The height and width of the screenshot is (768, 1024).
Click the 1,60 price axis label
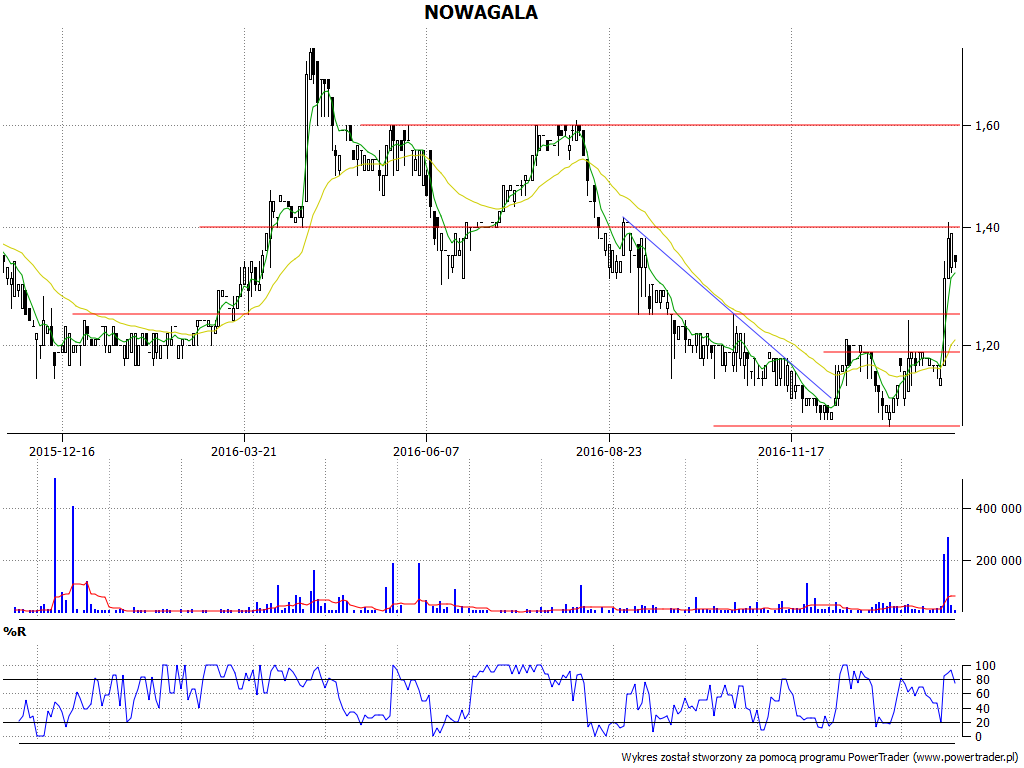coord(987,125)
